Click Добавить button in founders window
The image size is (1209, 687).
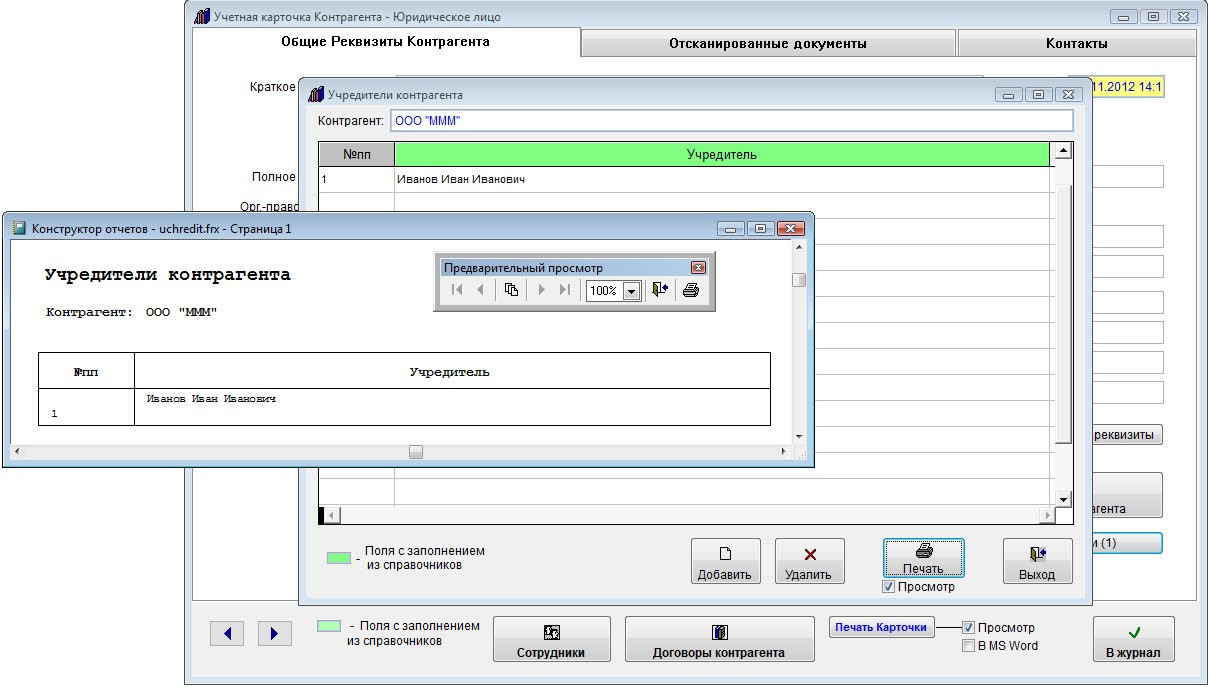pyautogui.click(x=726, y=561)
